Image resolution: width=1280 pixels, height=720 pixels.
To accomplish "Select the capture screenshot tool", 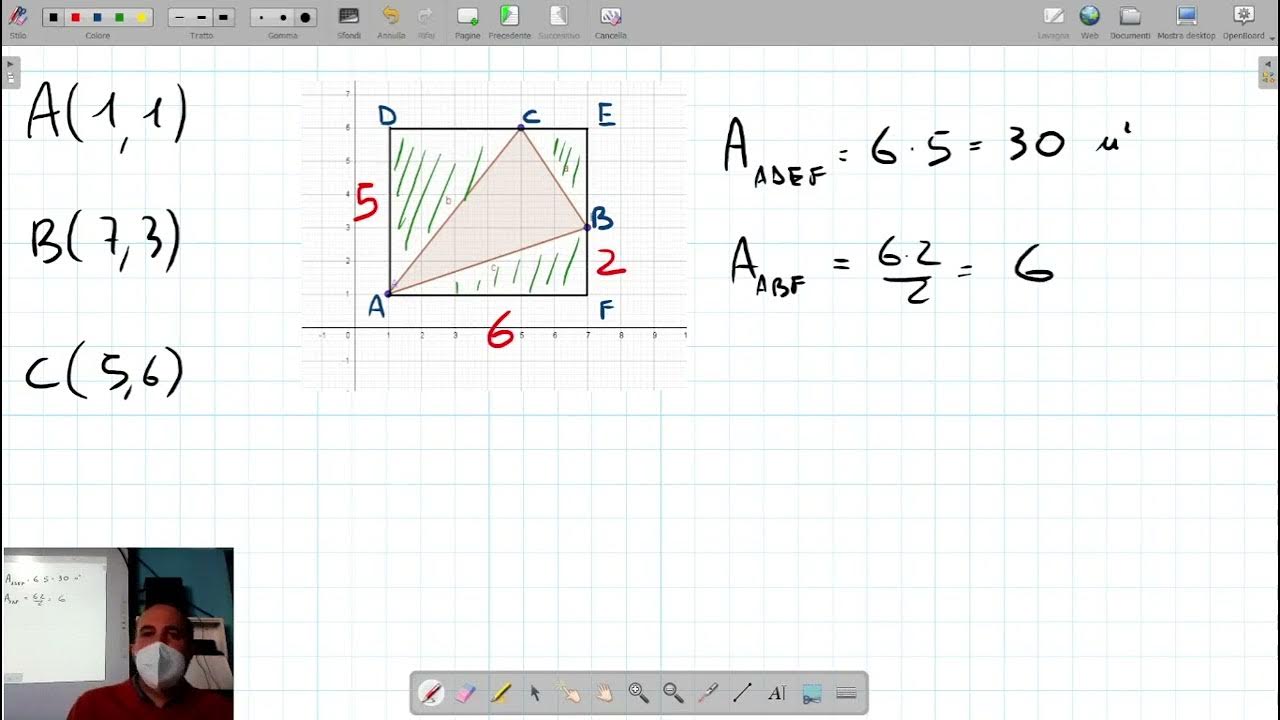I will click(x=812, y=692).
